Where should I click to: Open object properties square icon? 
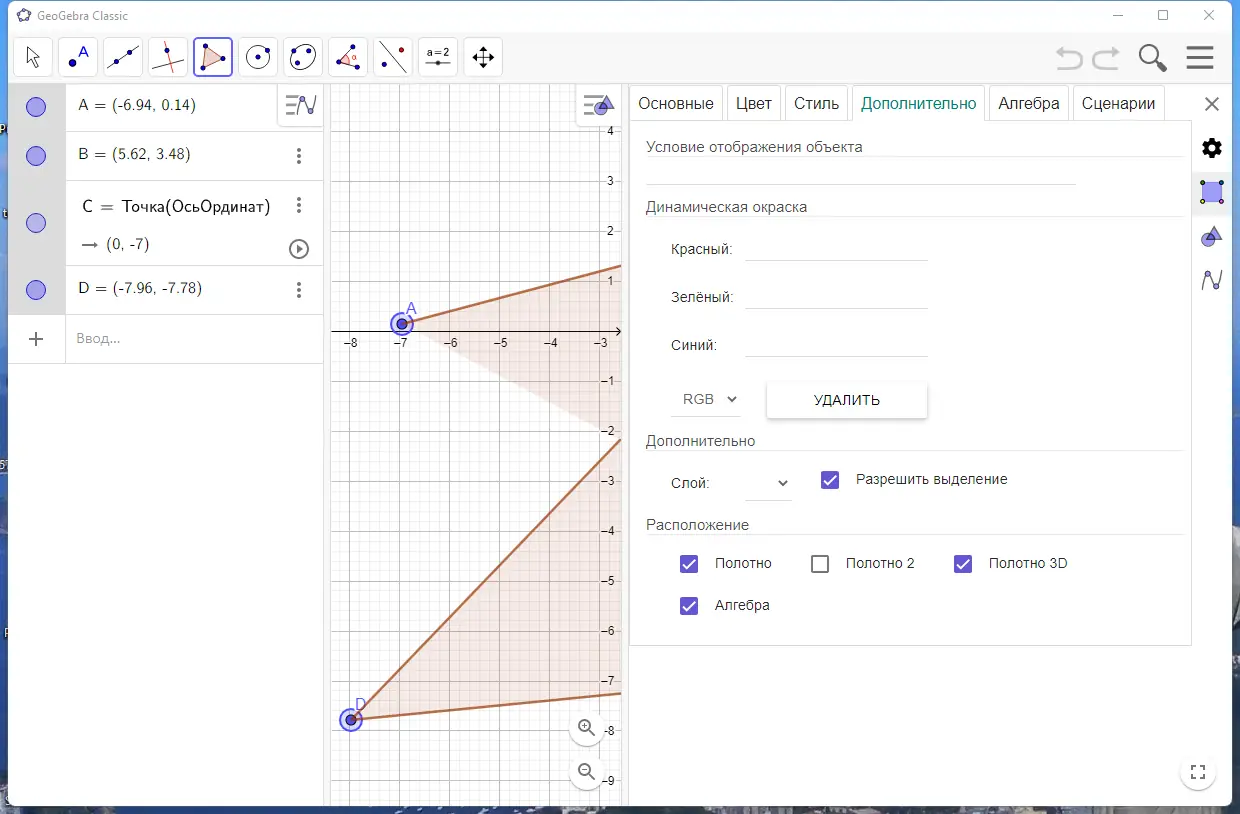[1212, 192]
